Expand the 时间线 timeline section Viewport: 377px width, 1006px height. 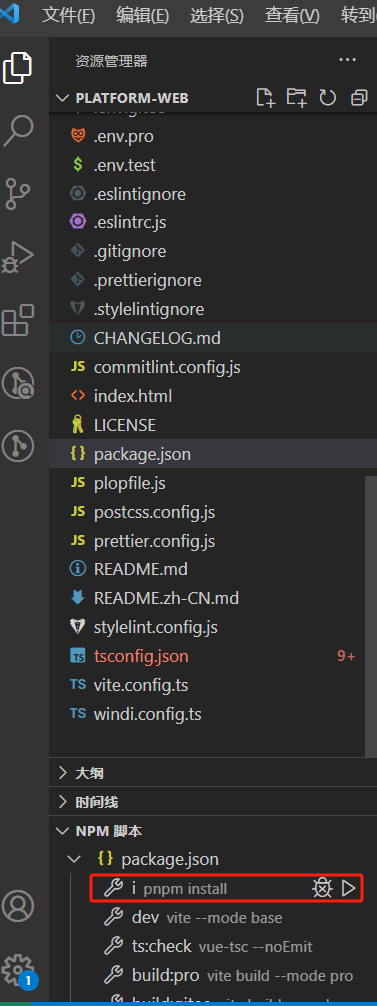[x=213, y=802]
